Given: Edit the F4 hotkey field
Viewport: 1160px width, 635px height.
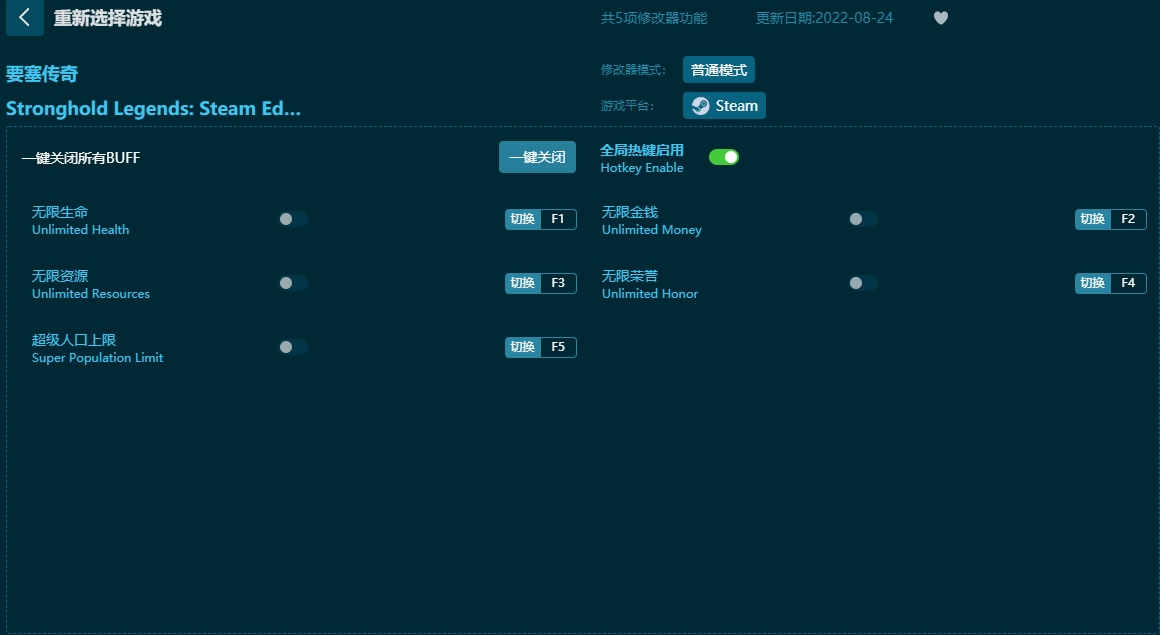Looking at the screenshot, I should [1127, 283].
